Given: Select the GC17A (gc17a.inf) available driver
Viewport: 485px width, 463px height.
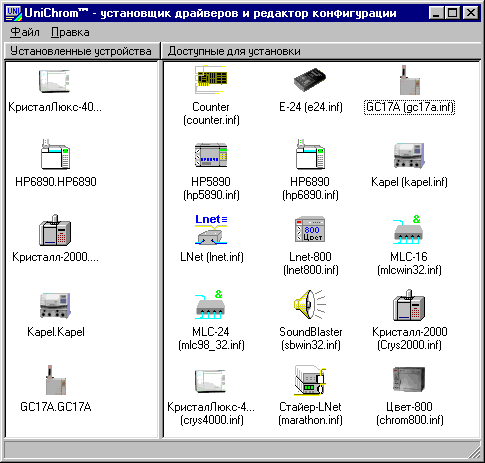Looking at the screenshot, I should click(x=409, y=80).
